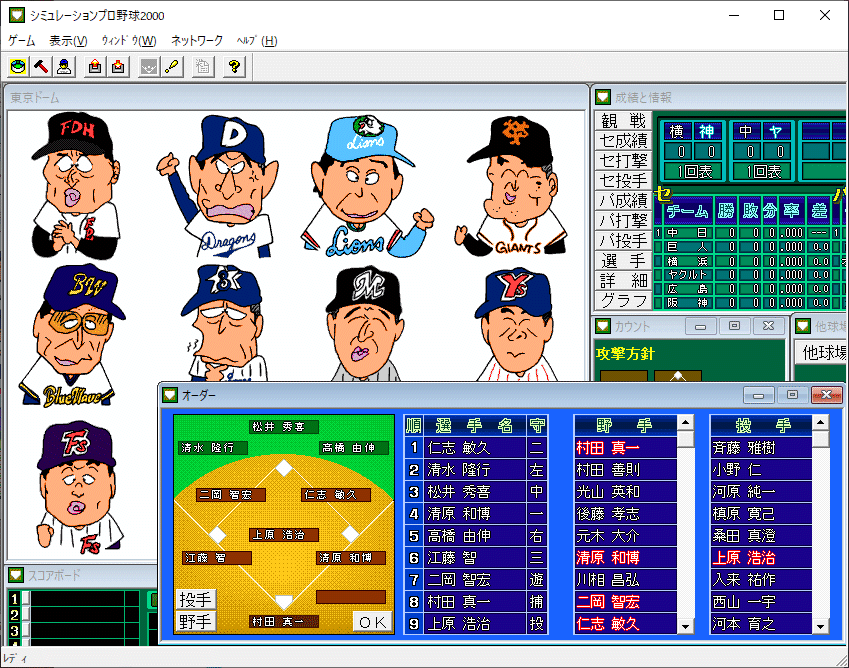Switch field view to 野手
849x668 pixels.
point(195,621)
